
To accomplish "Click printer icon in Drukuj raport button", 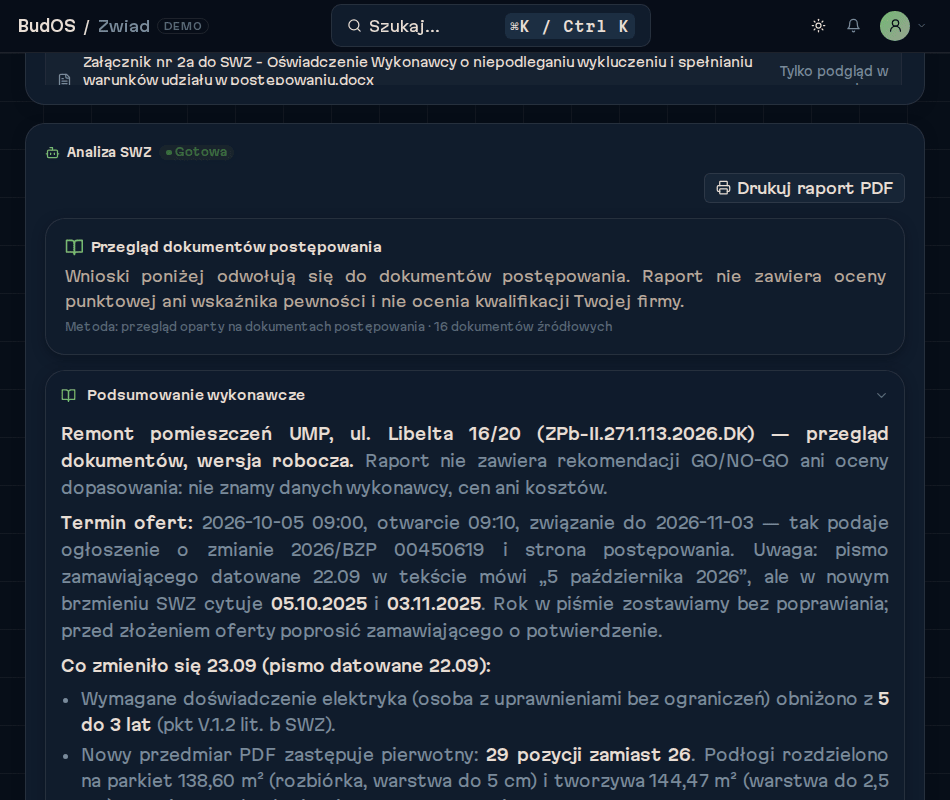I will point(723,188).
